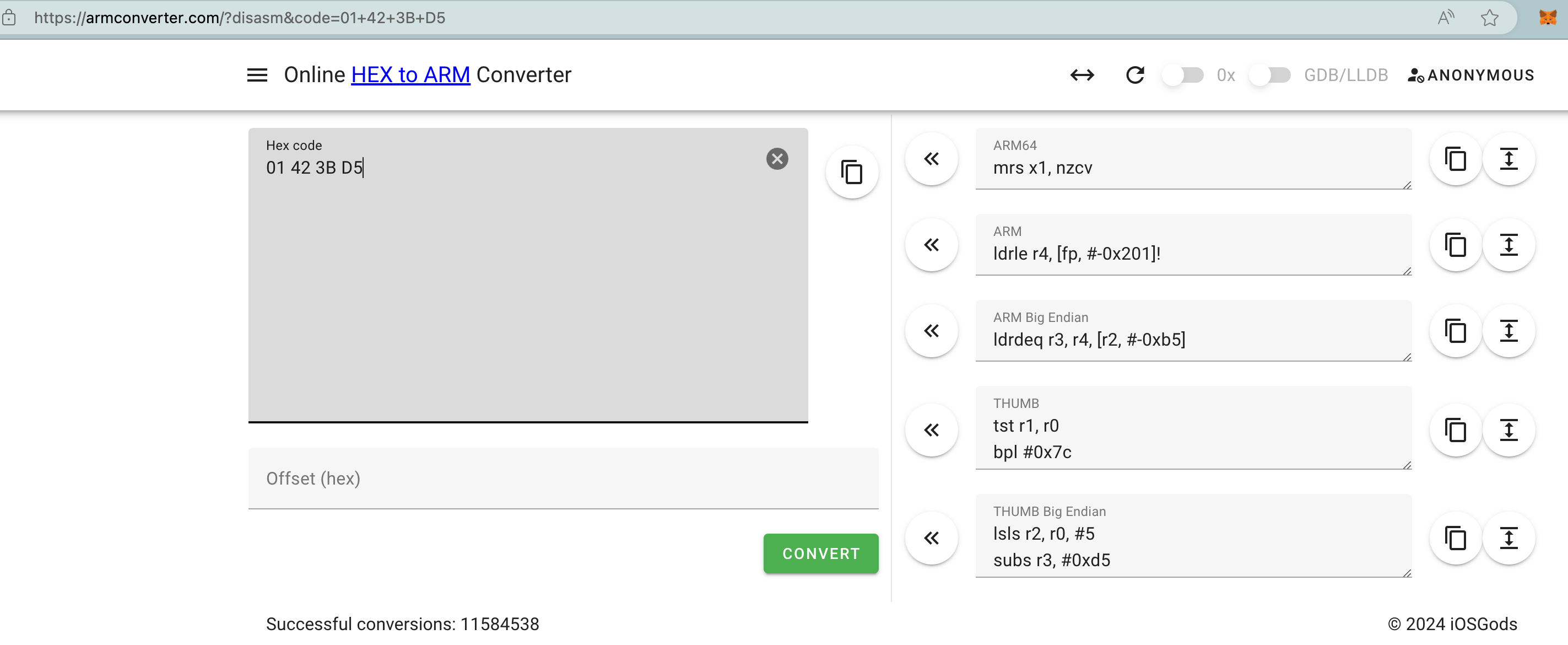Image resolution: width=1568 pixels, height=645 pixels.
Task: Collapse the ARM Big Endian result panel
Action: 930,331
